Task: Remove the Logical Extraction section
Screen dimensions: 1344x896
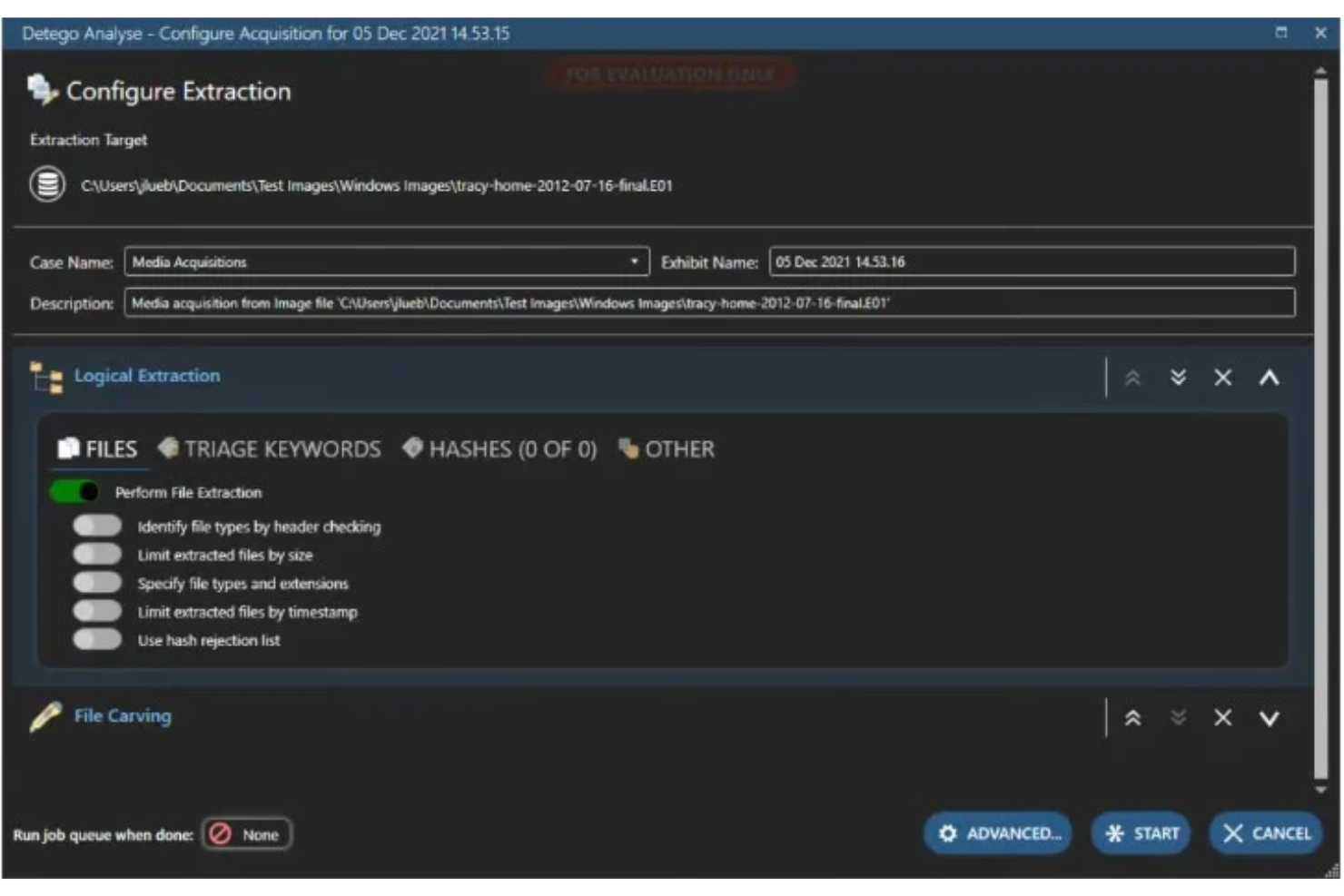Action: [1223, 378]
